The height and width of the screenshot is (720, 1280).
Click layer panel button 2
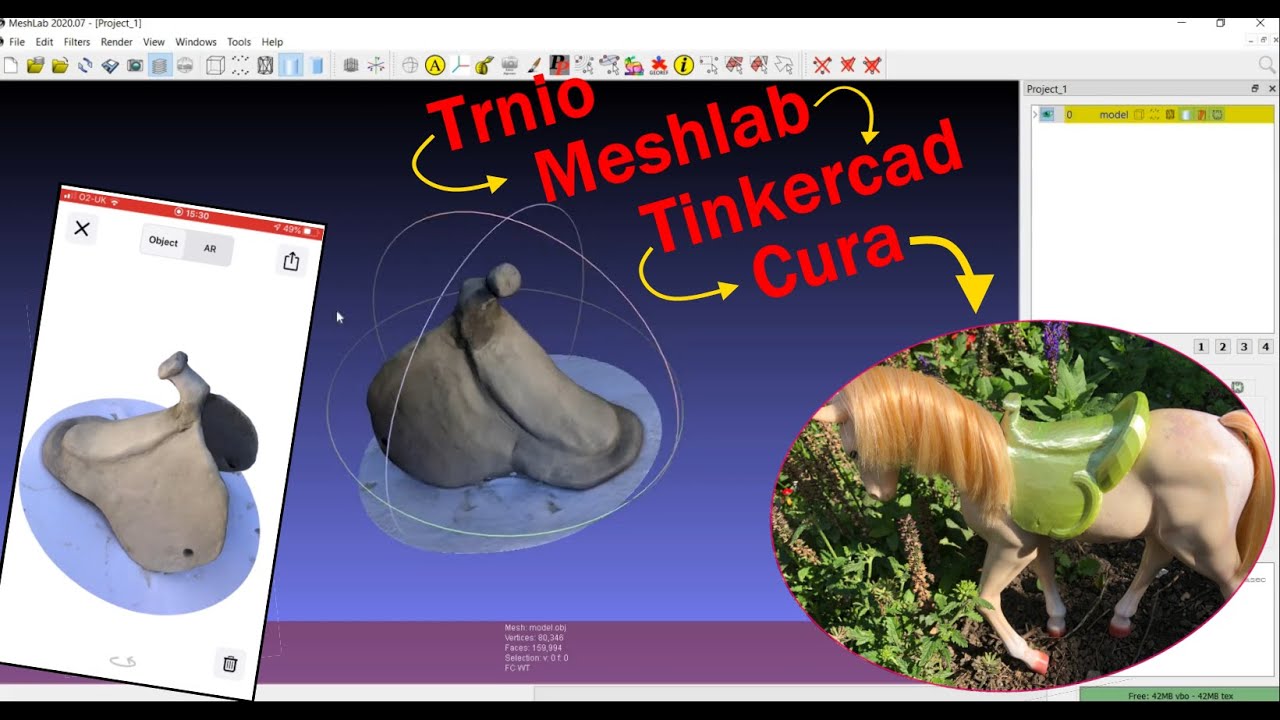[1222, 347]
